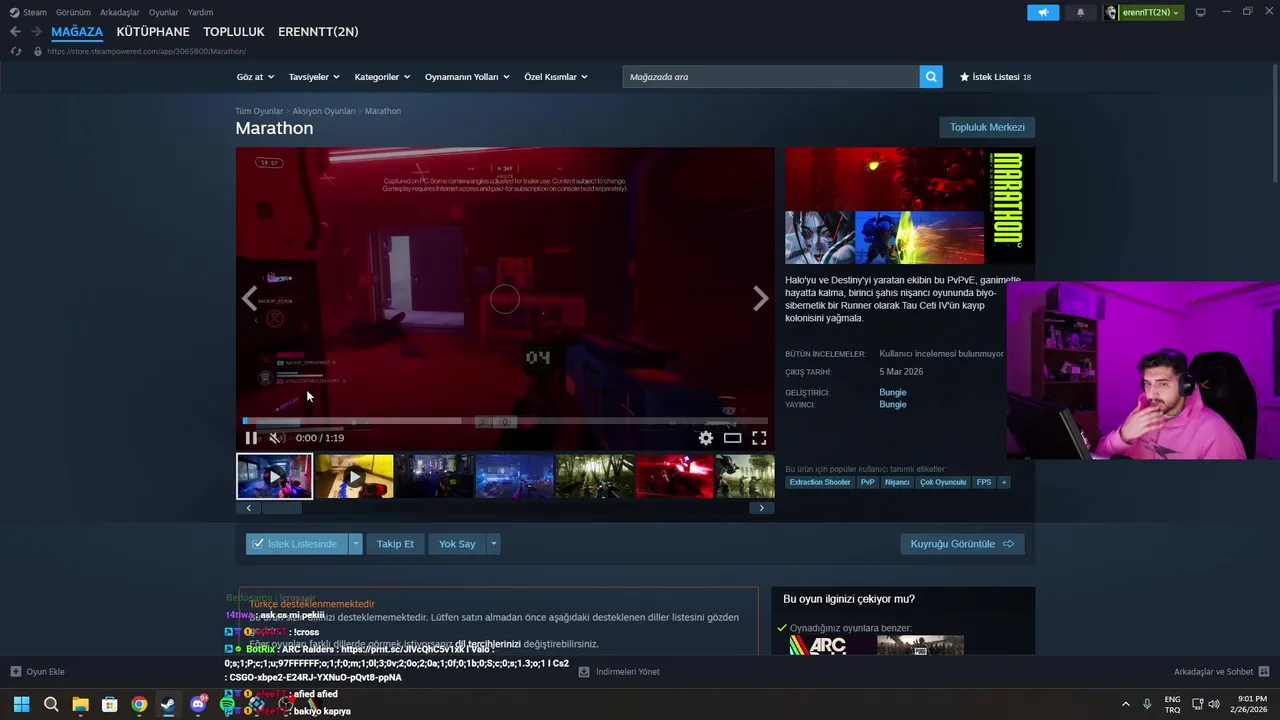Open the Tavsiyeler dropdown menu
The height and width of the screenshot is (720, 1280).
(314, 77)
